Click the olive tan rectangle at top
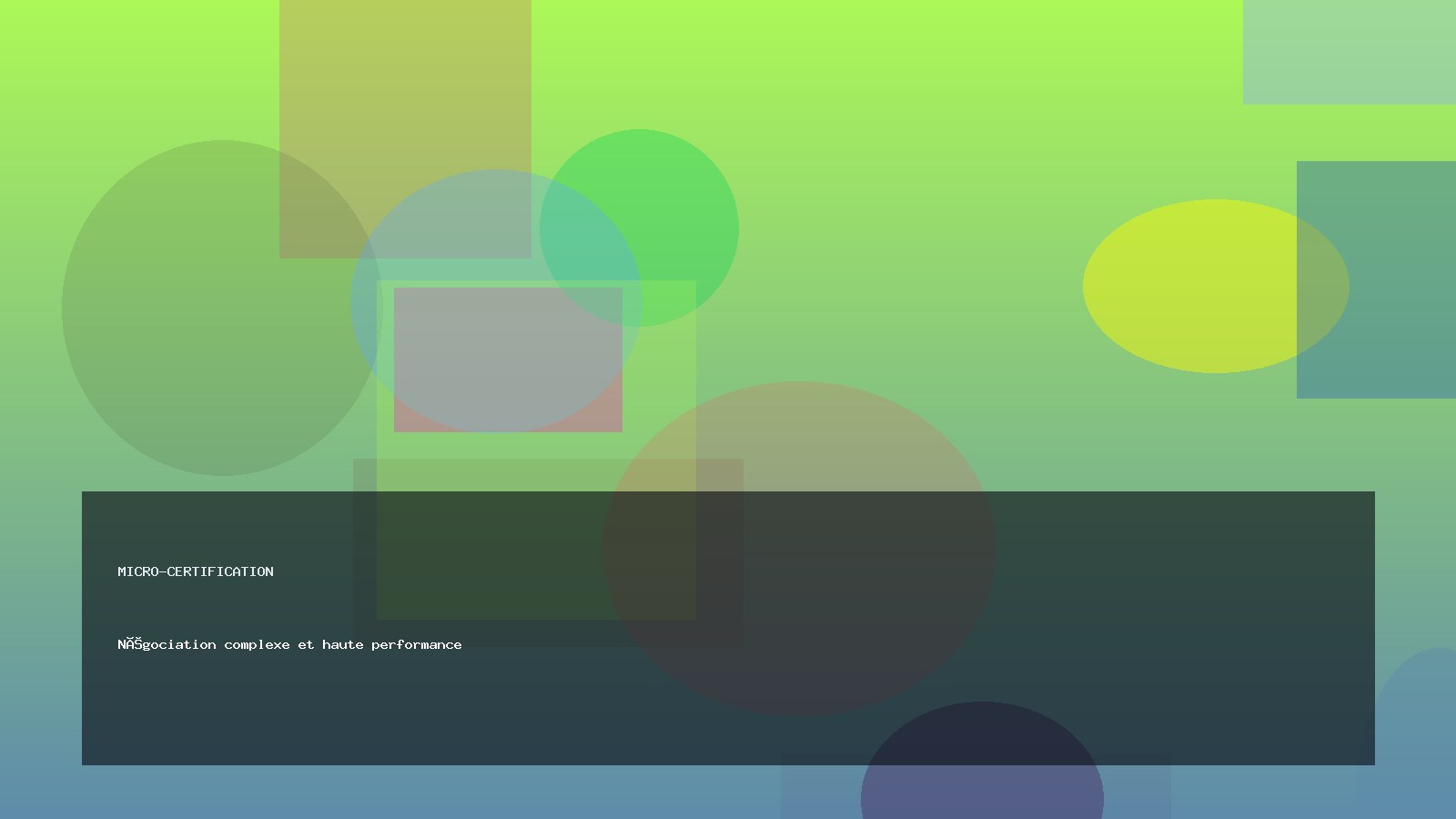 point(405,91)
